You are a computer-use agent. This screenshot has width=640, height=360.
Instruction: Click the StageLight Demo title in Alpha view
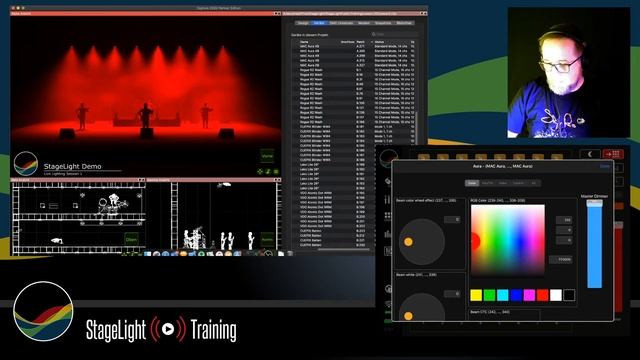tap(72, 166)
